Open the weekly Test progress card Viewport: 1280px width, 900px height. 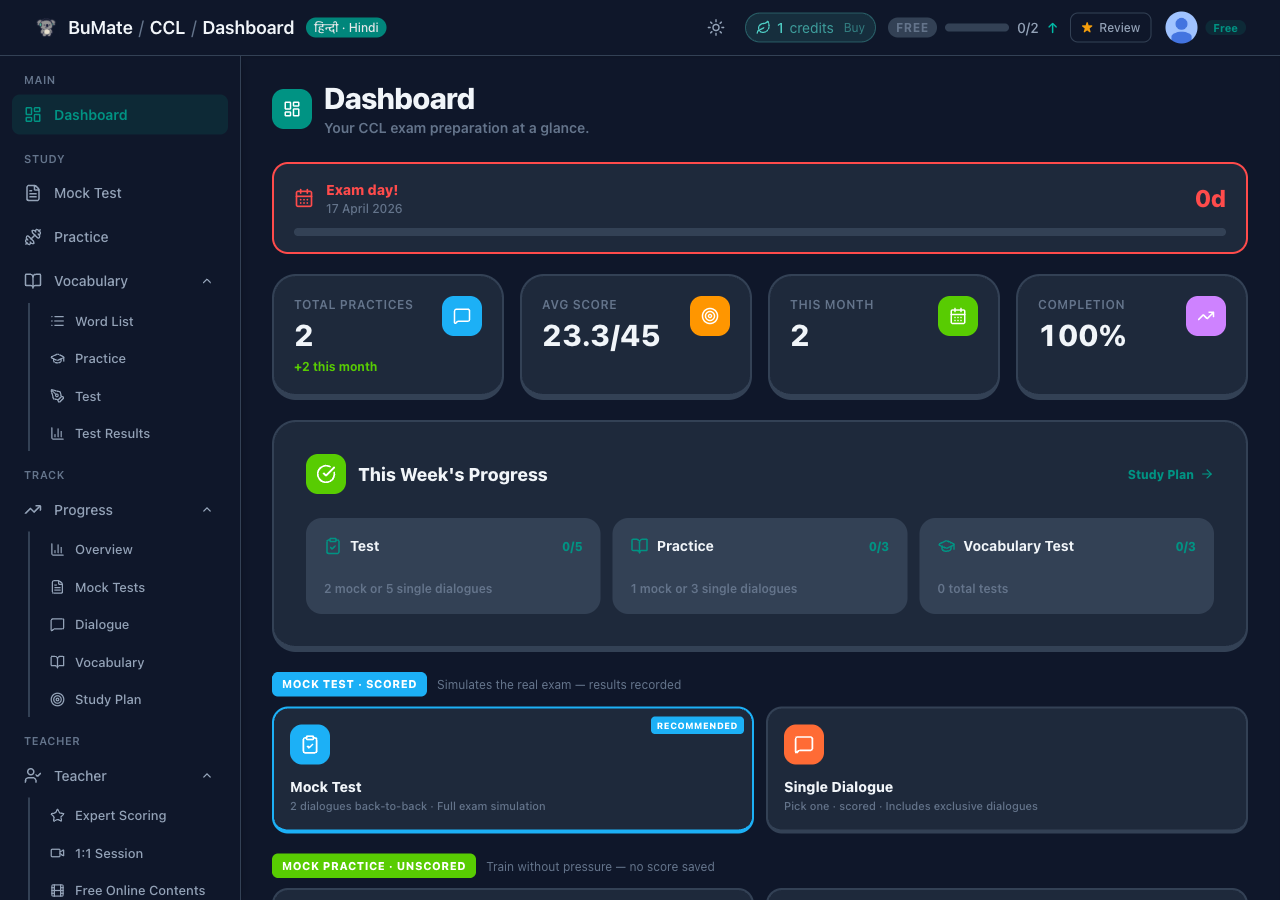point(453,566)
